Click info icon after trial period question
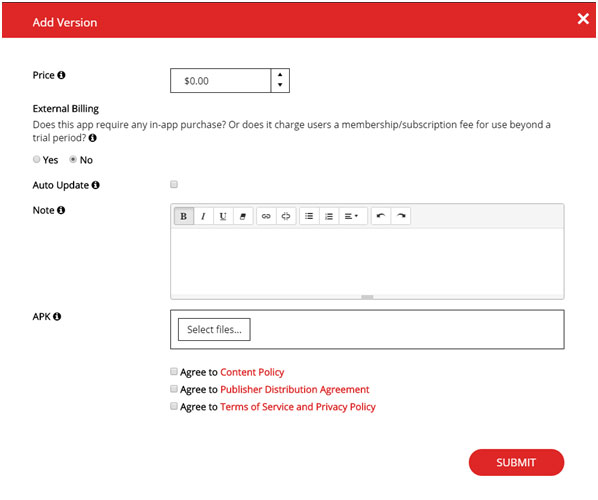This screenshot has height=500, width=598. [x=93, y=138]
